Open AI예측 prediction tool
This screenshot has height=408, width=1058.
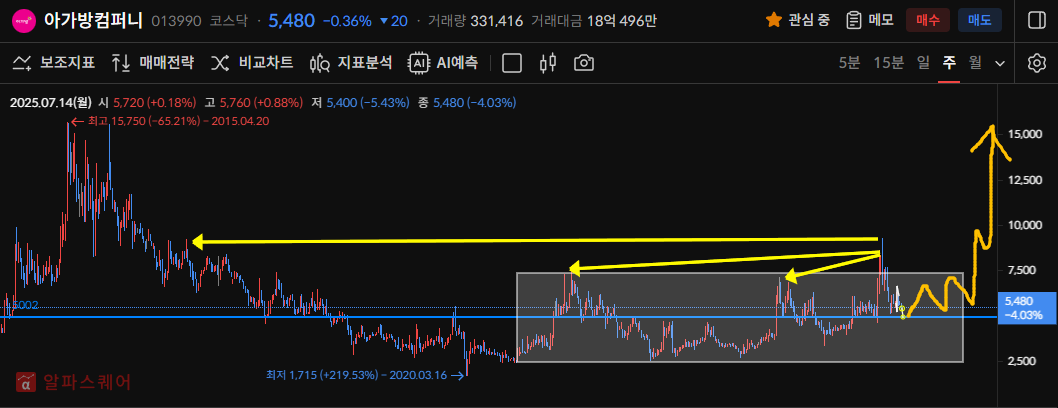coord(443,63)
